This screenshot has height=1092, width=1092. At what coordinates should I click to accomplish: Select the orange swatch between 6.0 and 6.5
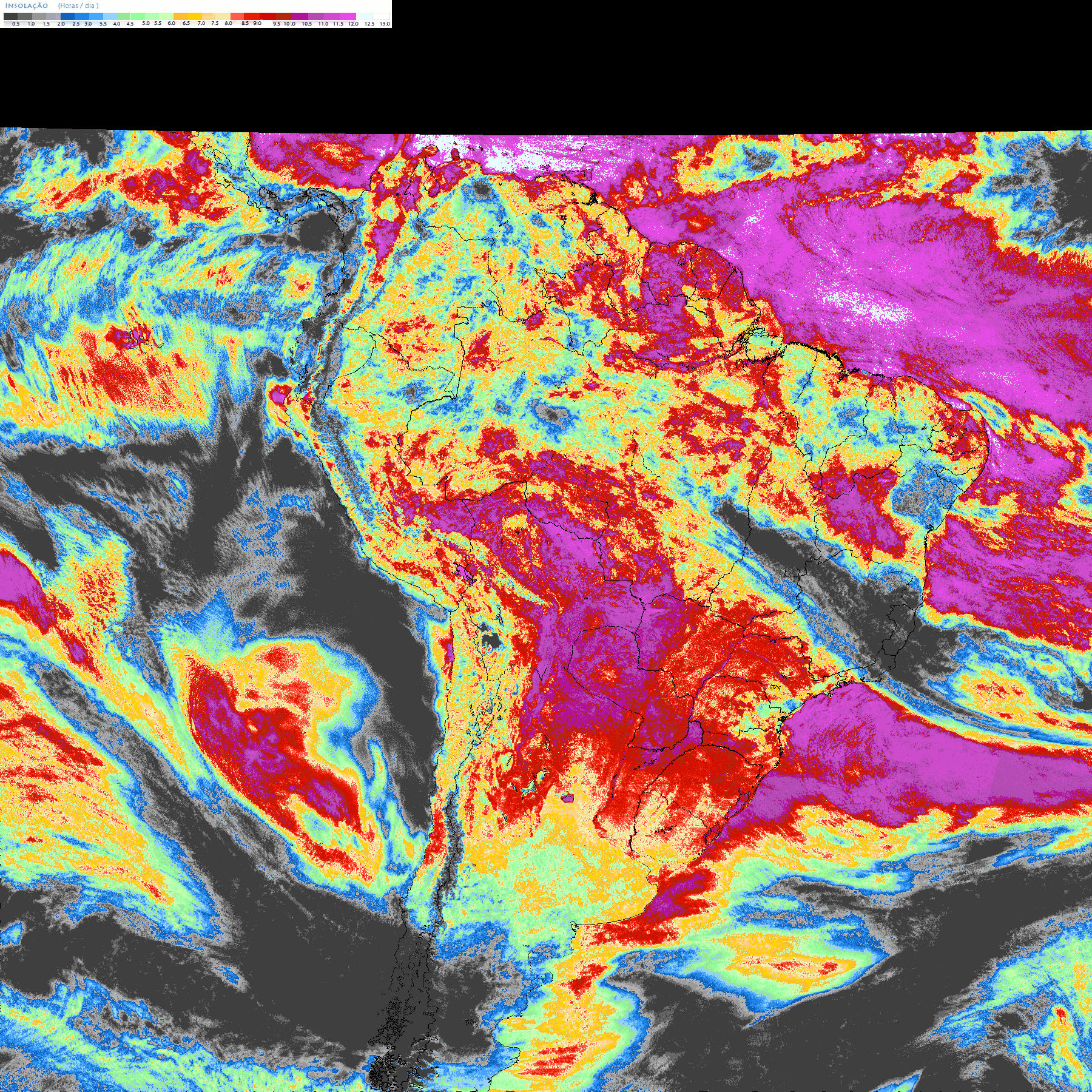point(180,16)
